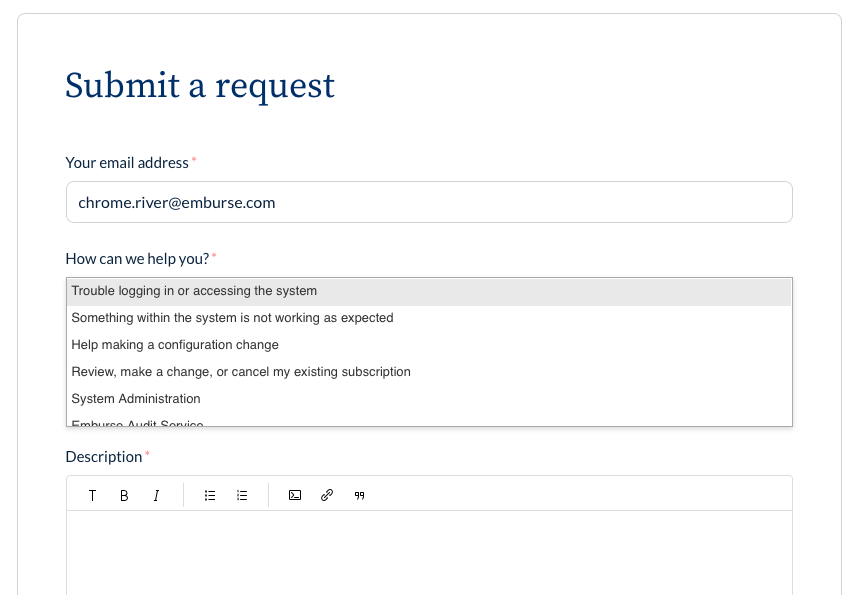Image resolution: width=861 pixels, height=595 pixels.
Task: Choose the "System Administration" option
Action: 136,399
